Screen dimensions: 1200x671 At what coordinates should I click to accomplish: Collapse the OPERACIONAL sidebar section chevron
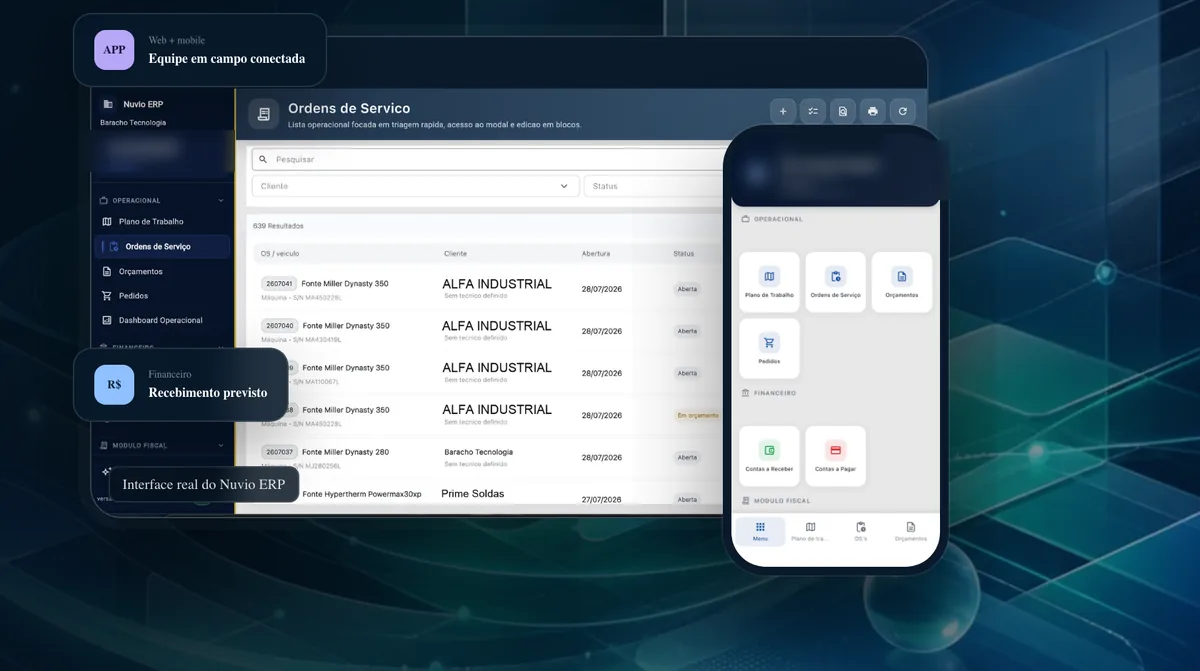[x=221, y=200]
